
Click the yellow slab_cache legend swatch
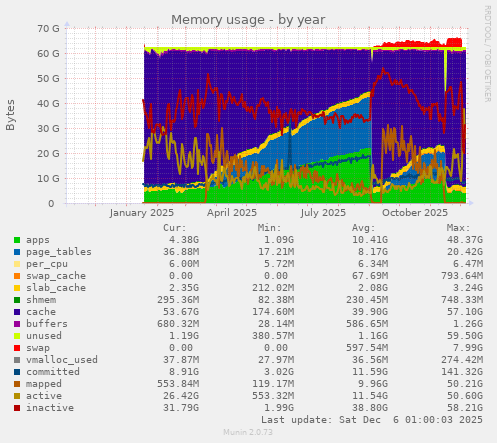17,288
